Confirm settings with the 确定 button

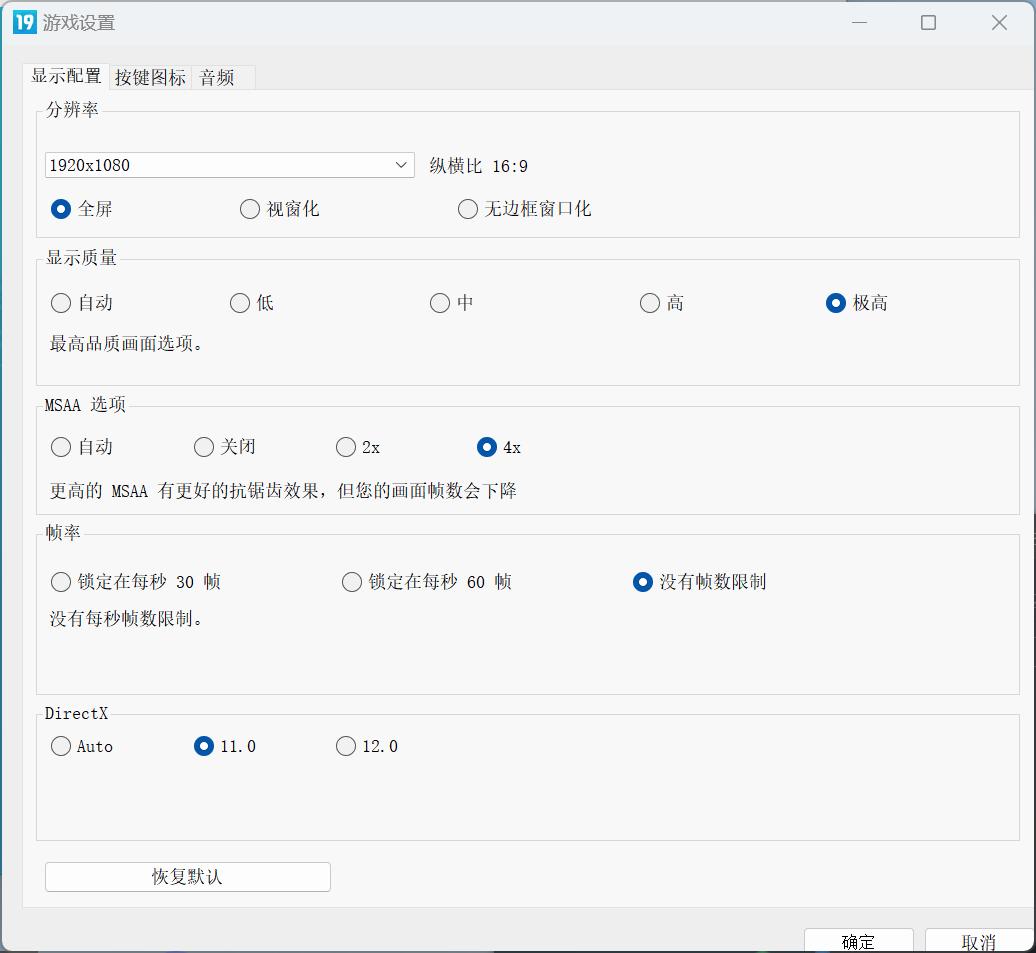[x=857, y=941]
